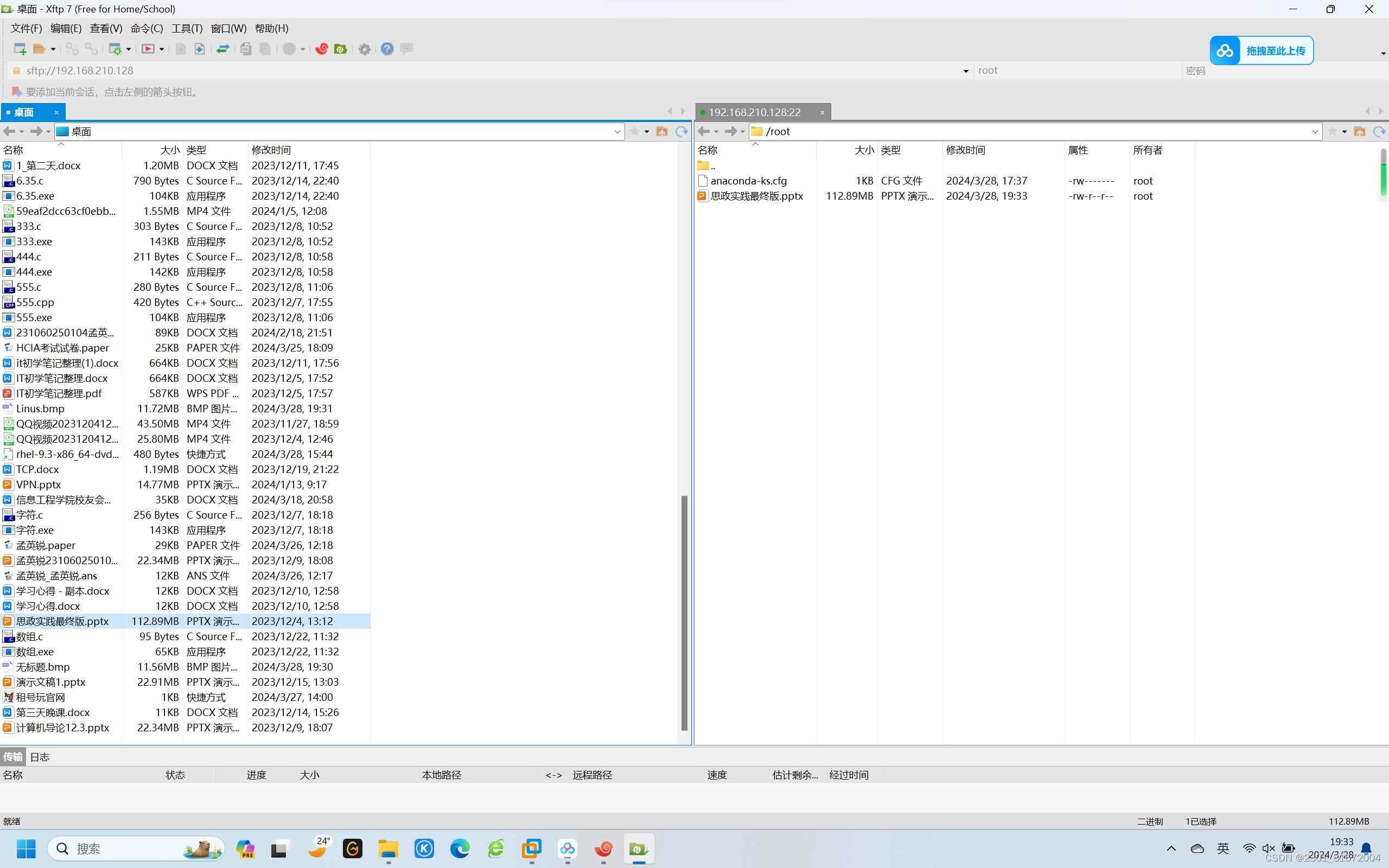Open the sftp address history dropdown
Viewport: 1389px width, 868px height.
[x=965, y=71]
